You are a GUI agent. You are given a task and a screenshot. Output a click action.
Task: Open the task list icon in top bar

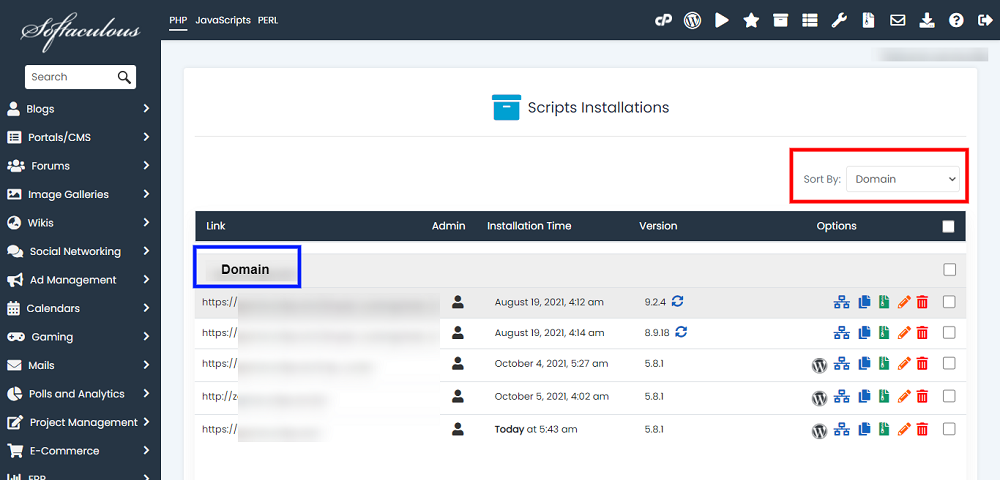(x=809, y=20)
